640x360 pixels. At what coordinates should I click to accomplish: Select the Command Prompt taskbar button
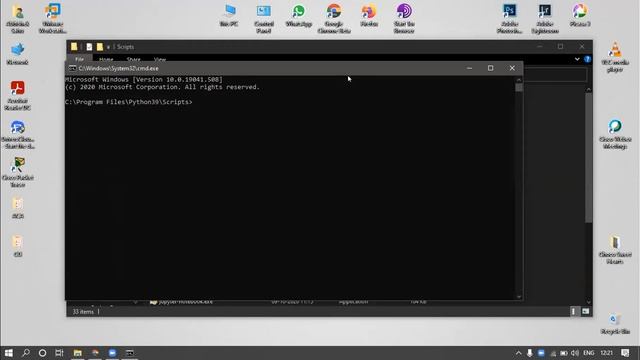coord(130,353)
